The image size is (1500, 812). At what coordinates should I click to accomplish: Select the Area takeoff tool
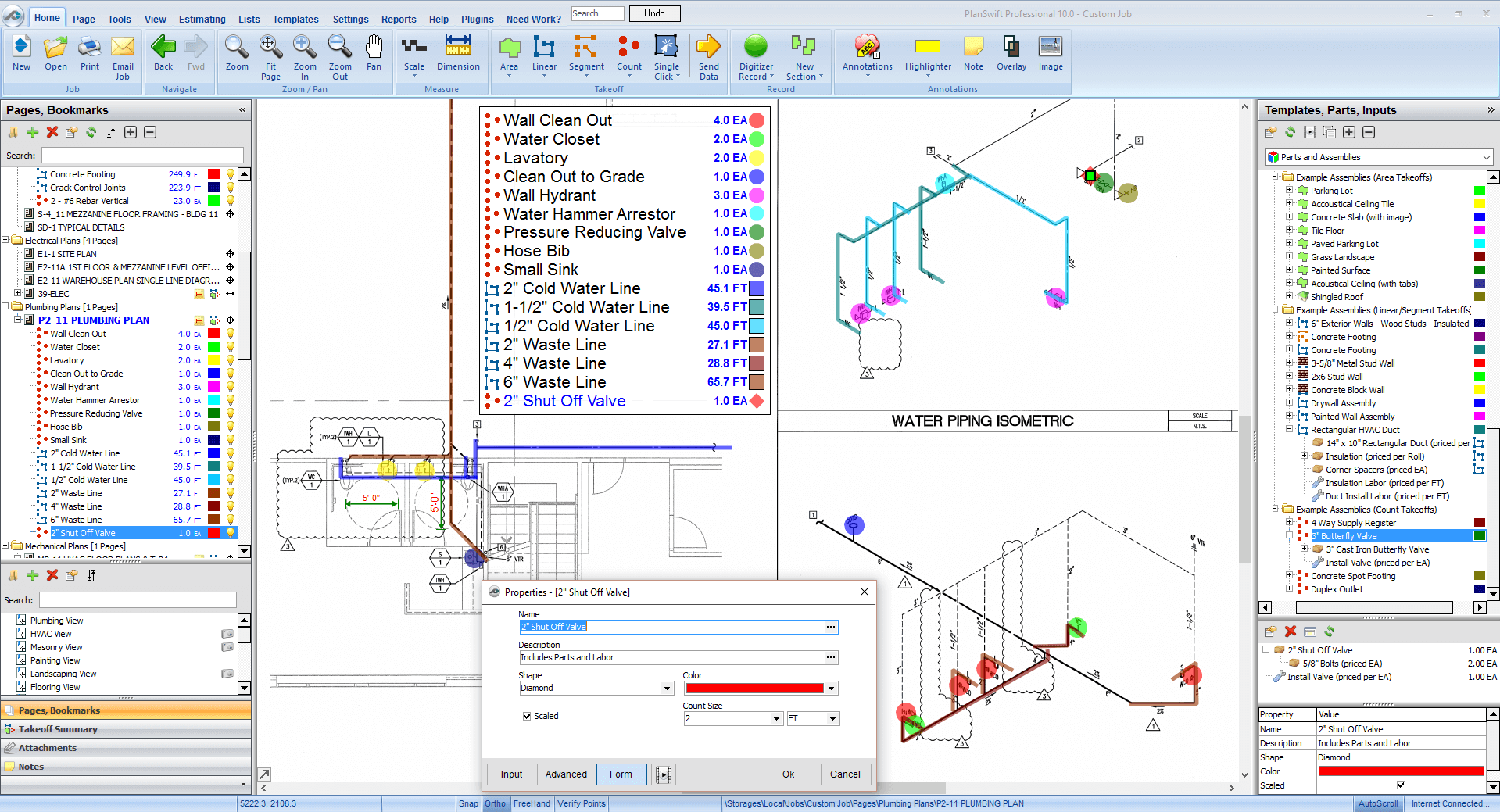509,55
